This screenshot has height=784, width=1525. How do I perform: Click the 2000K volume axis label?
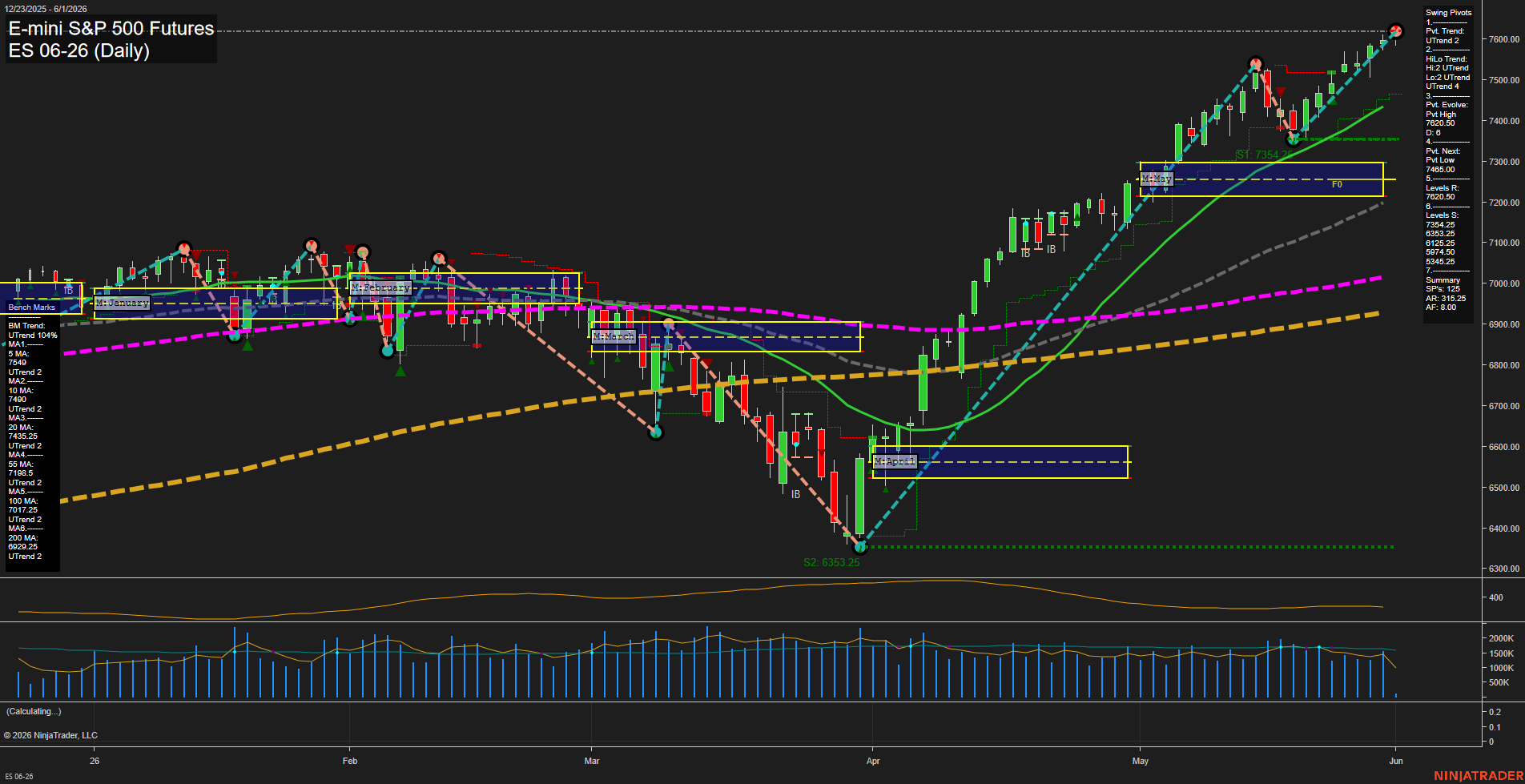coord(1501,639)
